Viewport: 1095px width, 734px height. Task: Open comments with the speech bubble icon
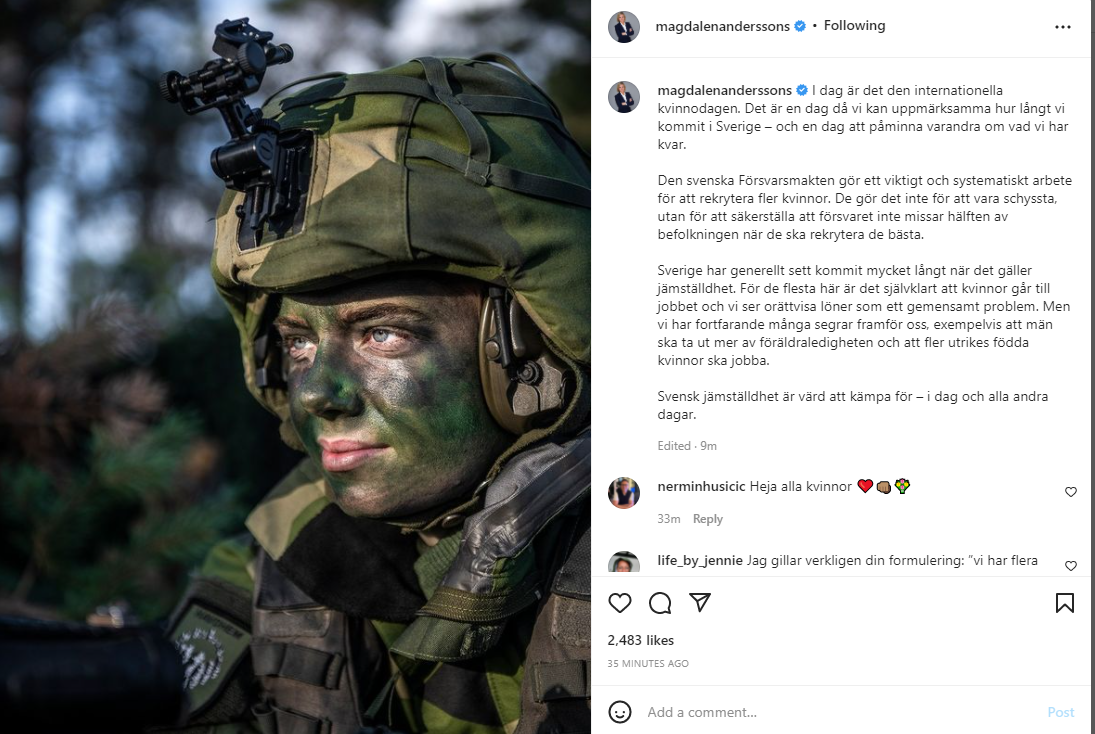coord(660,603)
